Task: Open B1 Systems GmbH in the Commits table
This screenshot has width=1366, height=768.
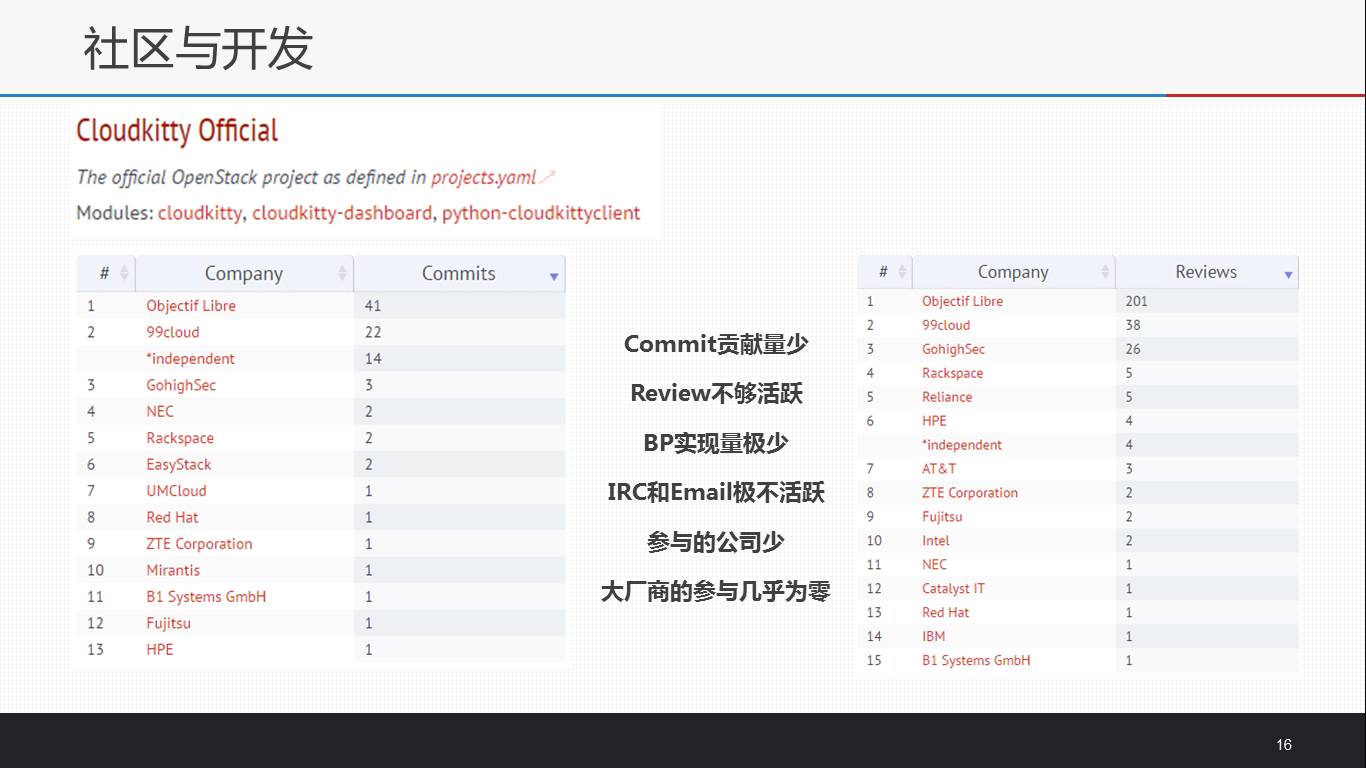Action: (x=206, y=597)
